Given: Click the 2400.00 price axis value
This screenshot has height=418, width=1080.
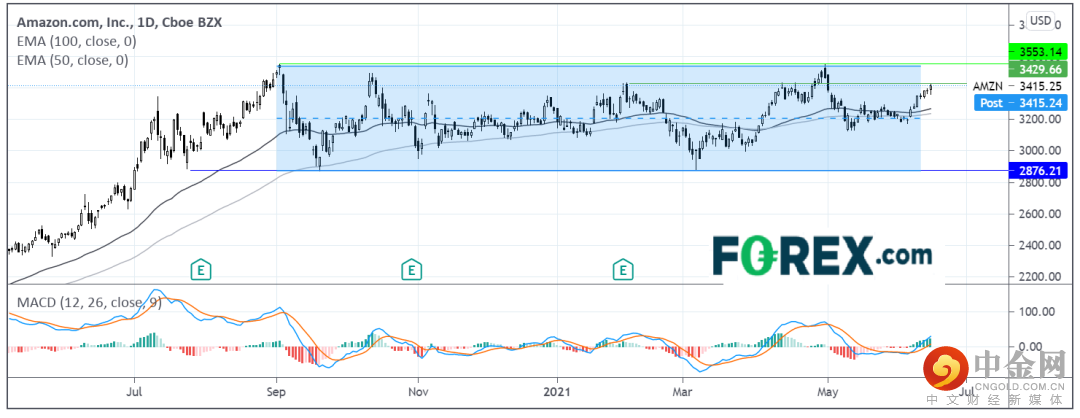Looking at the screenshot, I should click(x=1041, y=246).
